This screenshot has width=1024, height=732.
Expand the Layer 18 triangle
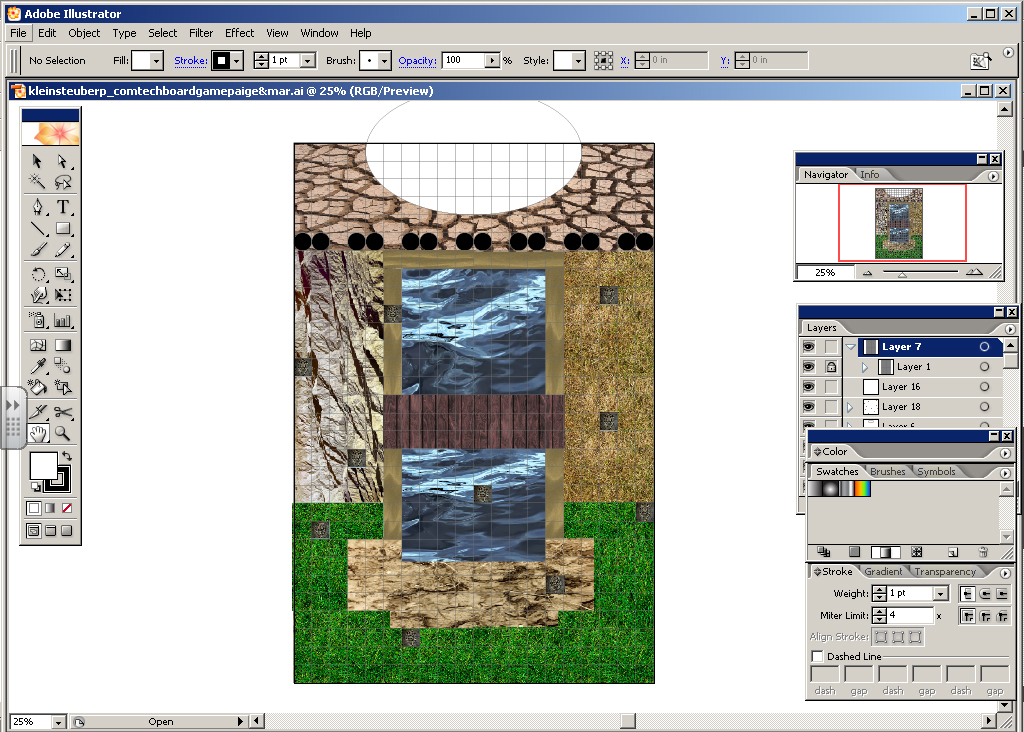click(850, 407)
